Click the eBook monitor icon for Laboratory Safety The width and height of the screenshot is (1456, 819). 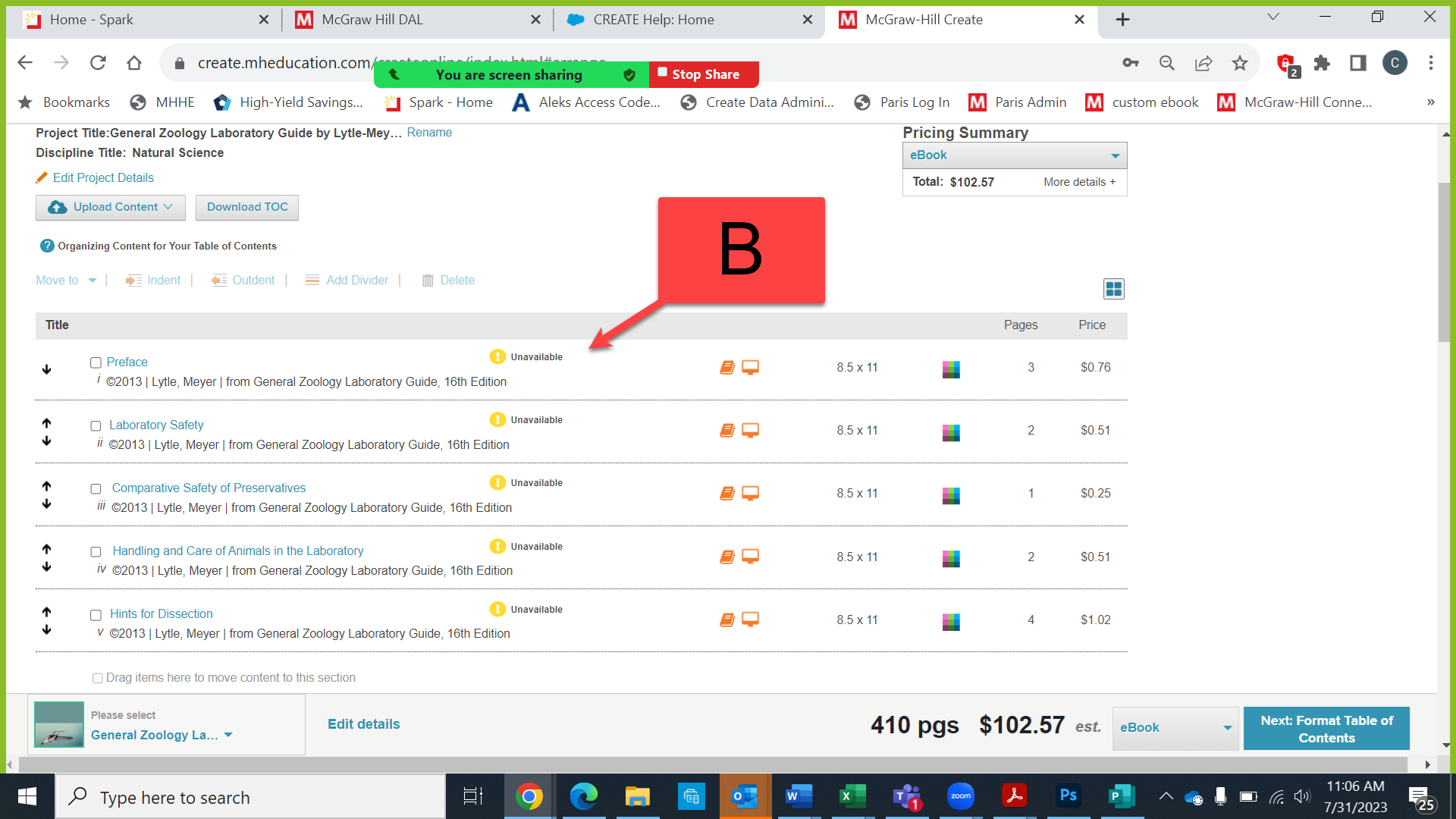click(x=750, y=431)
